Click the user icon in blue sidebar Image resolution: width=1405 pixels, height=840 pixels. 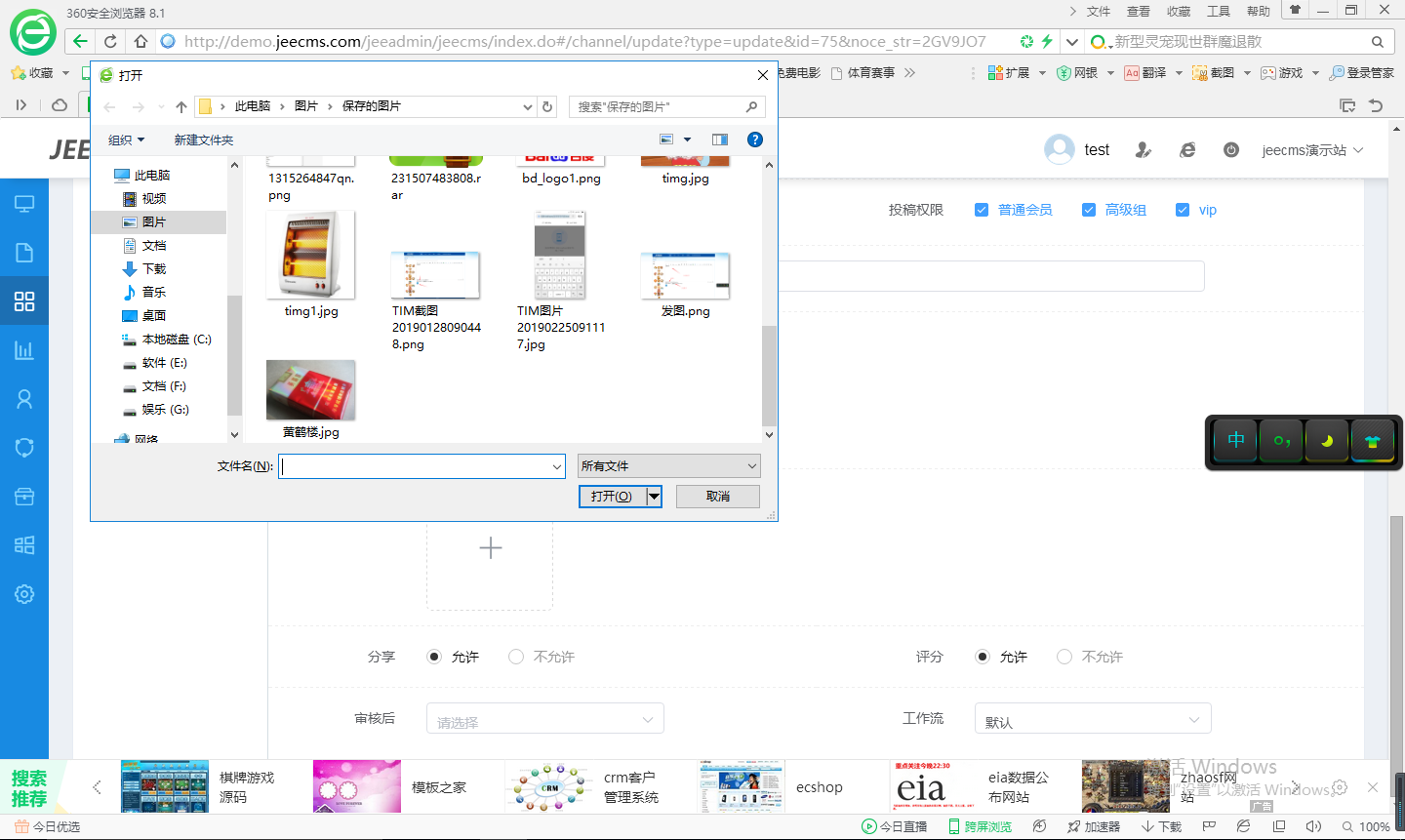24,399
